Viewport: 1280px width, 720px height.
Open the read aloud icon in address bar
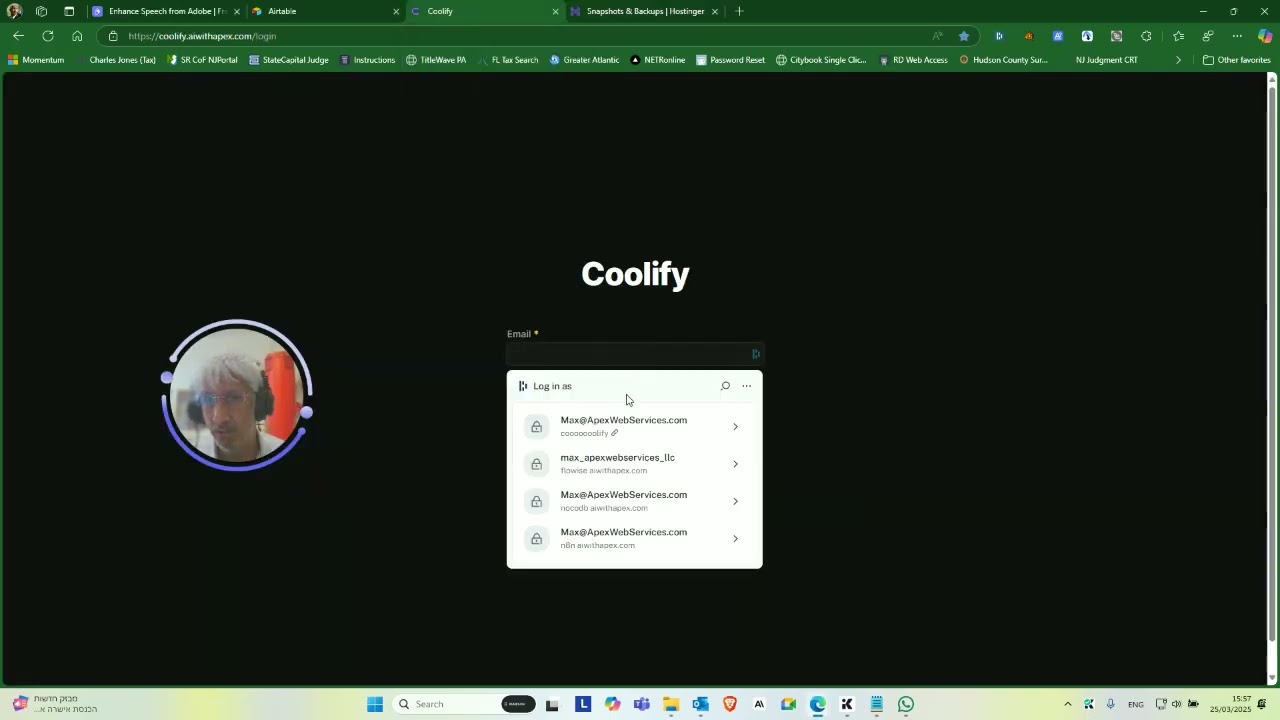point(937,36)
